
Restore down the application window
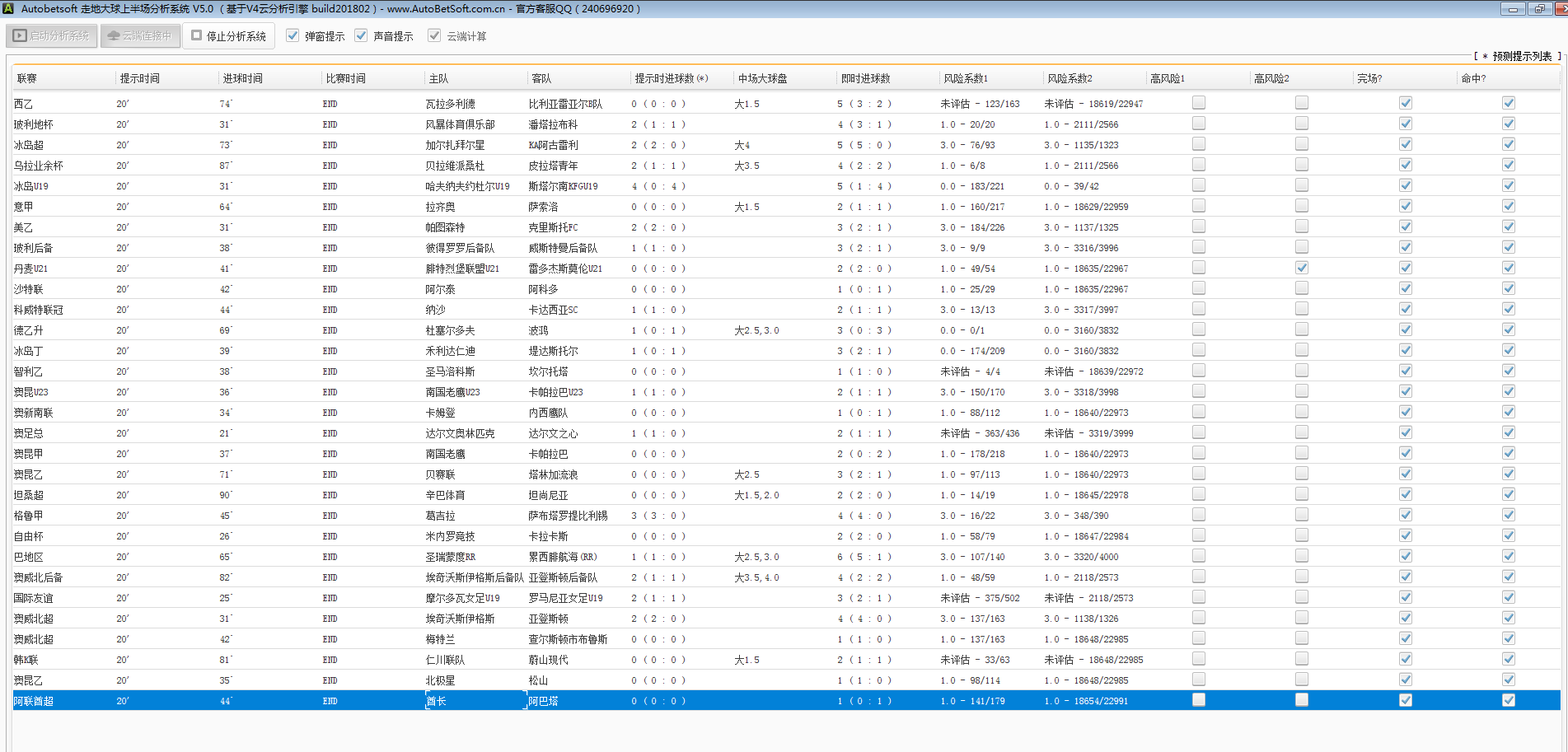tap(1539, 9)
